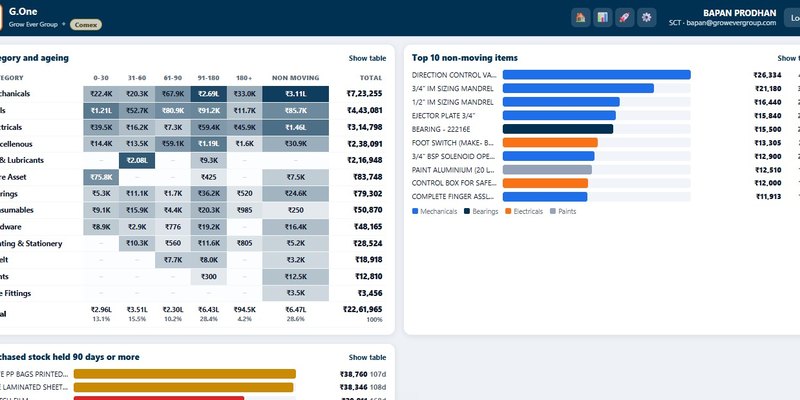Click the PAINT ALUMINIUM grey bar
The height and width of the screenshot is (400, 800).
pos(547,169)
